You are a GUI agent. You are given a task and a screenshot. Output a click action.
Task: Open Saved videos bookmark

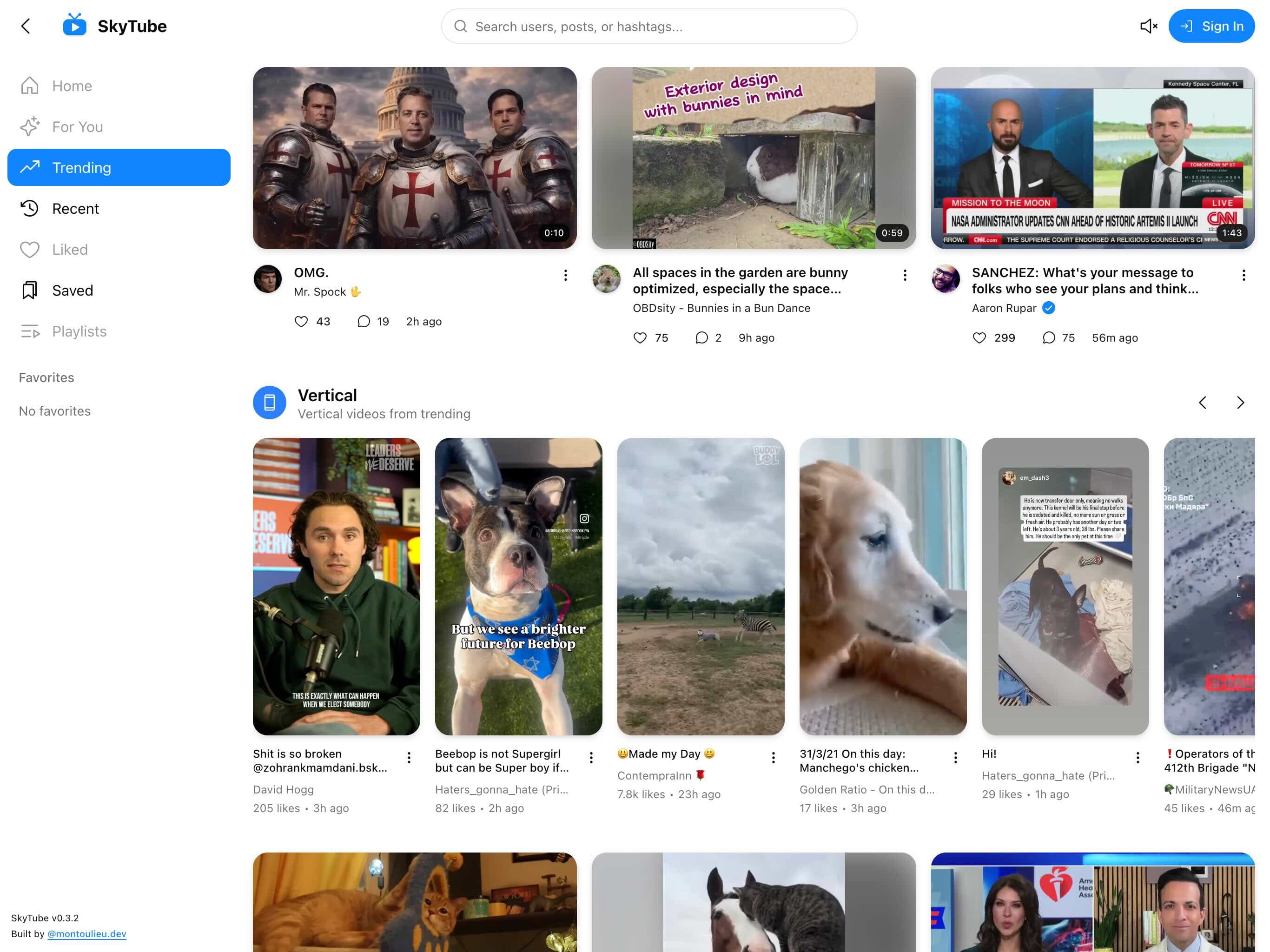73,291
